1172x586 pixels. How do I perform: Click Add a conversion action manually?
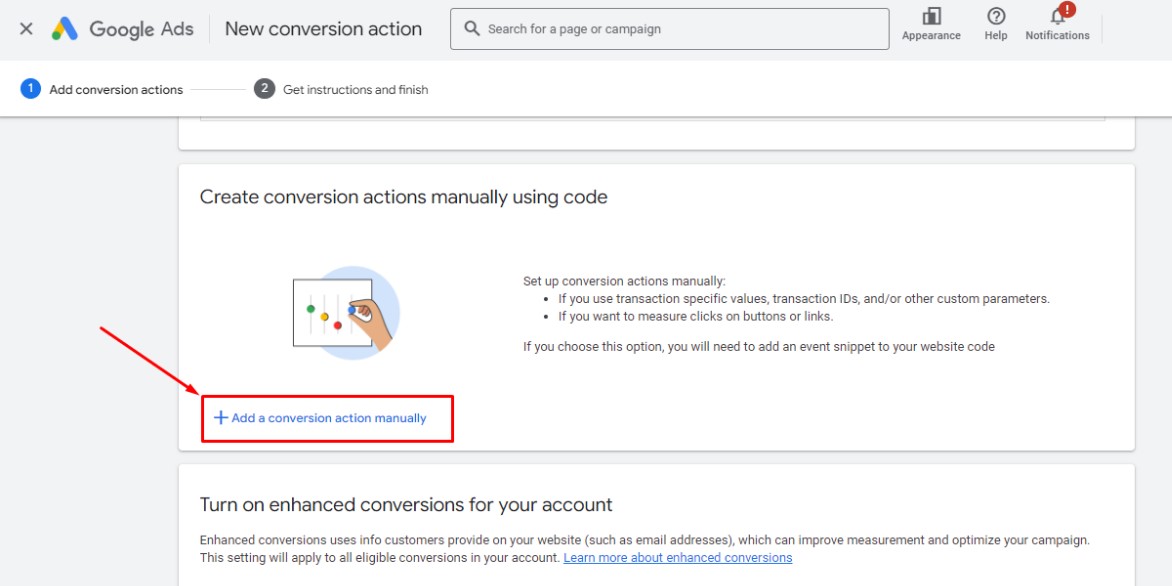point(320,418)
